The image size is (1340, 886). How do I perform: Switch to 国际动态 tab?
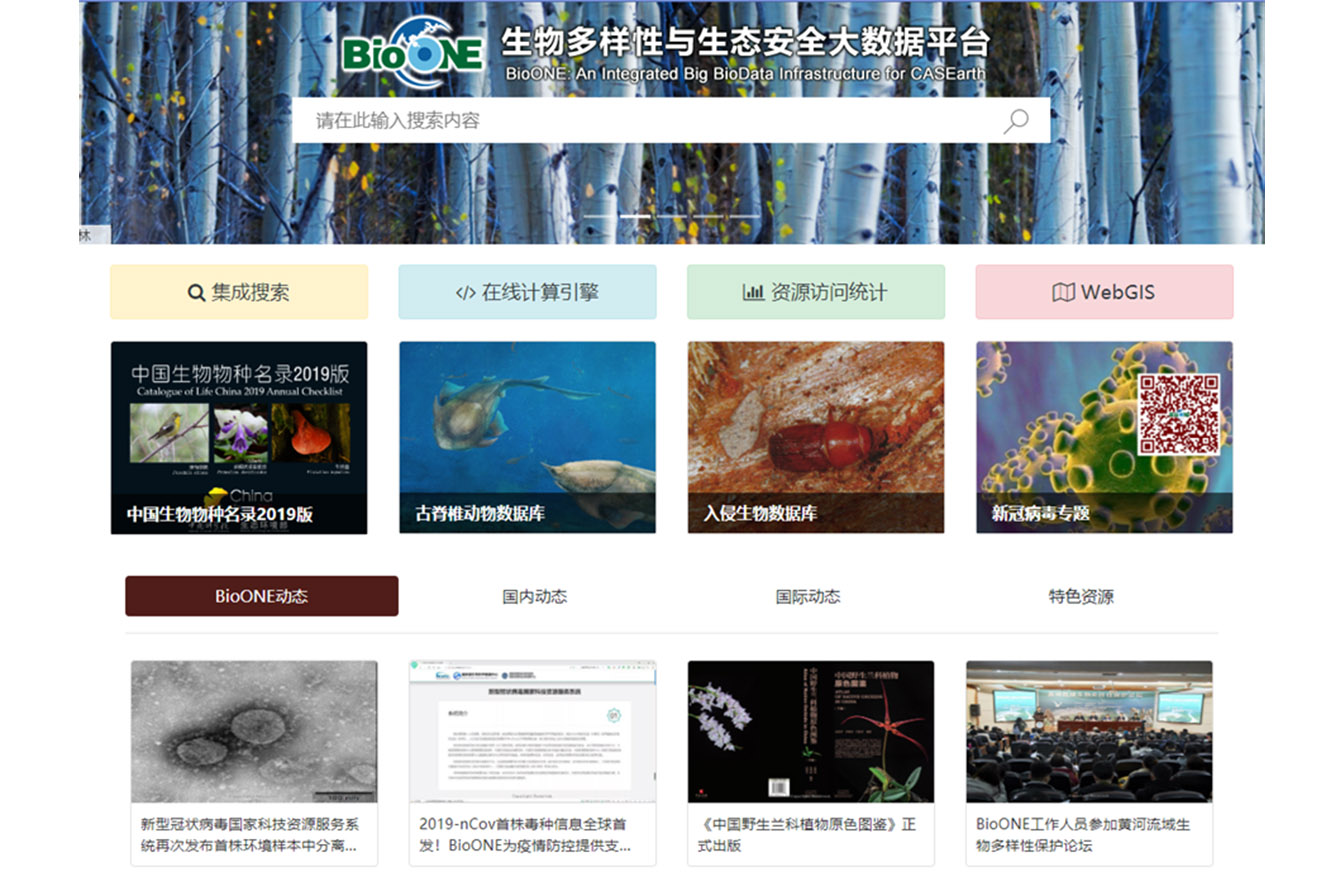pyautogui.click(x=808, y=597)
